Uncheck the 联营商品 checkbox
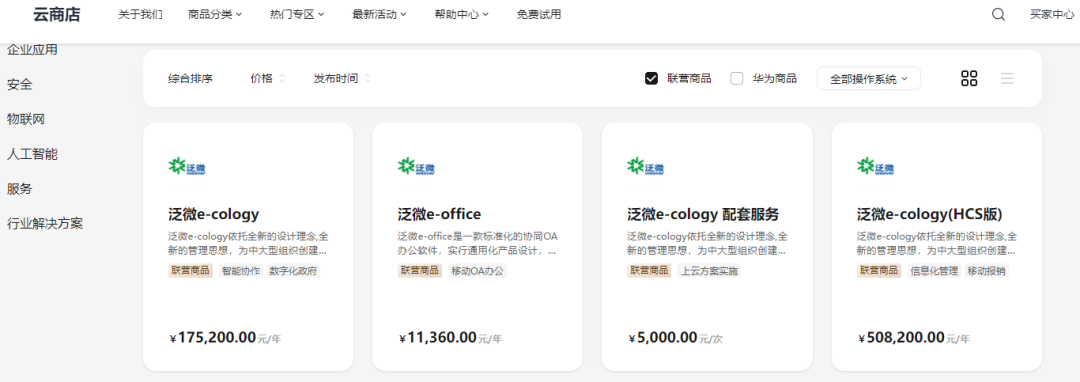1080x382 pixels. click(652, 78)
